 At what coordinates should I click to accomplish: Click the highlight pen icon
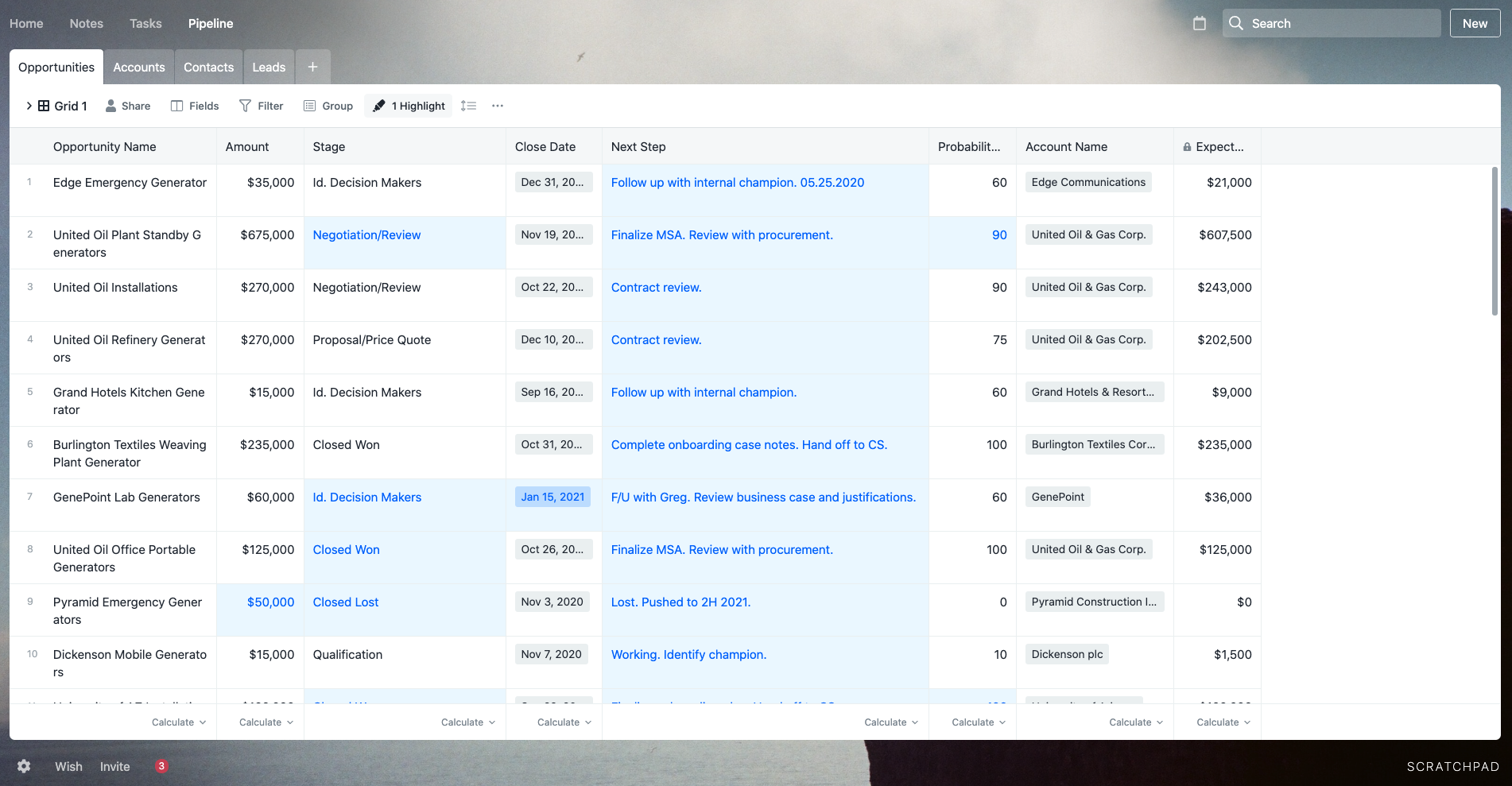click(x=379, y=106)
